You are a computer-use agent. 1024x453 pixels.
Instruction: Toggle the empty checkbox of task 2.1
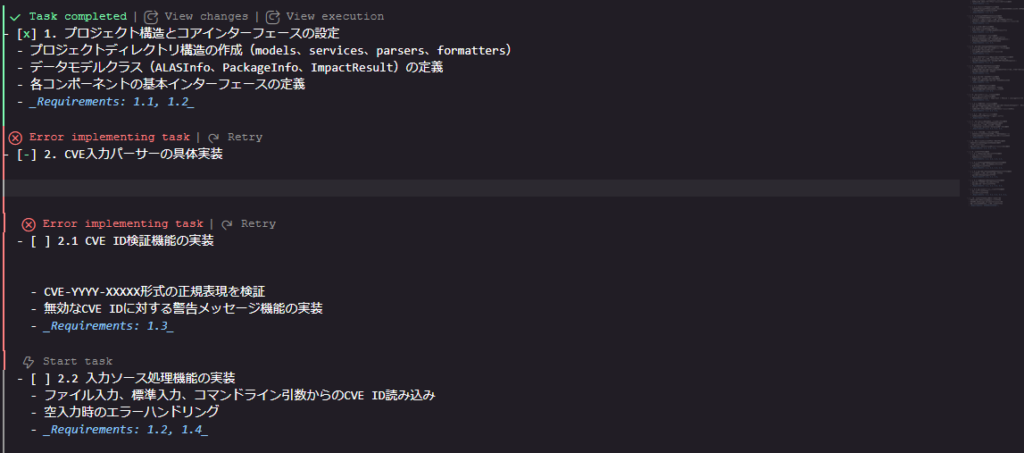[40, 242]
